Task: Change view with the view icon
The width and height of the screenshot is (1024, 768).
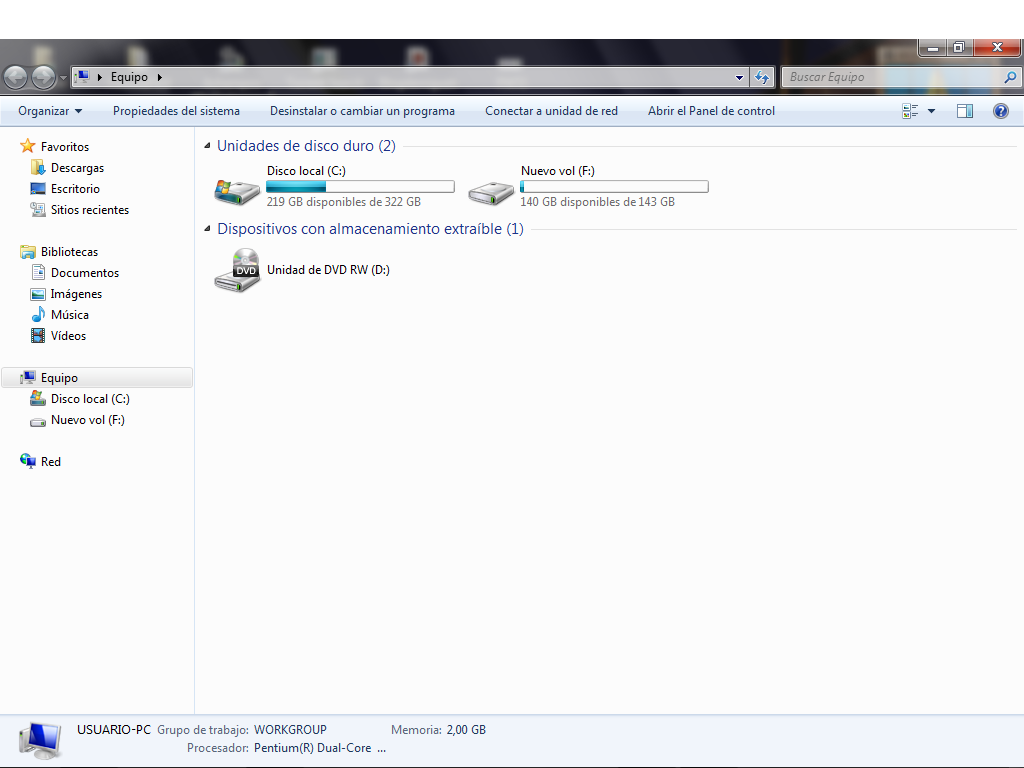Action: pyautogui.click(x=910, y=111)
